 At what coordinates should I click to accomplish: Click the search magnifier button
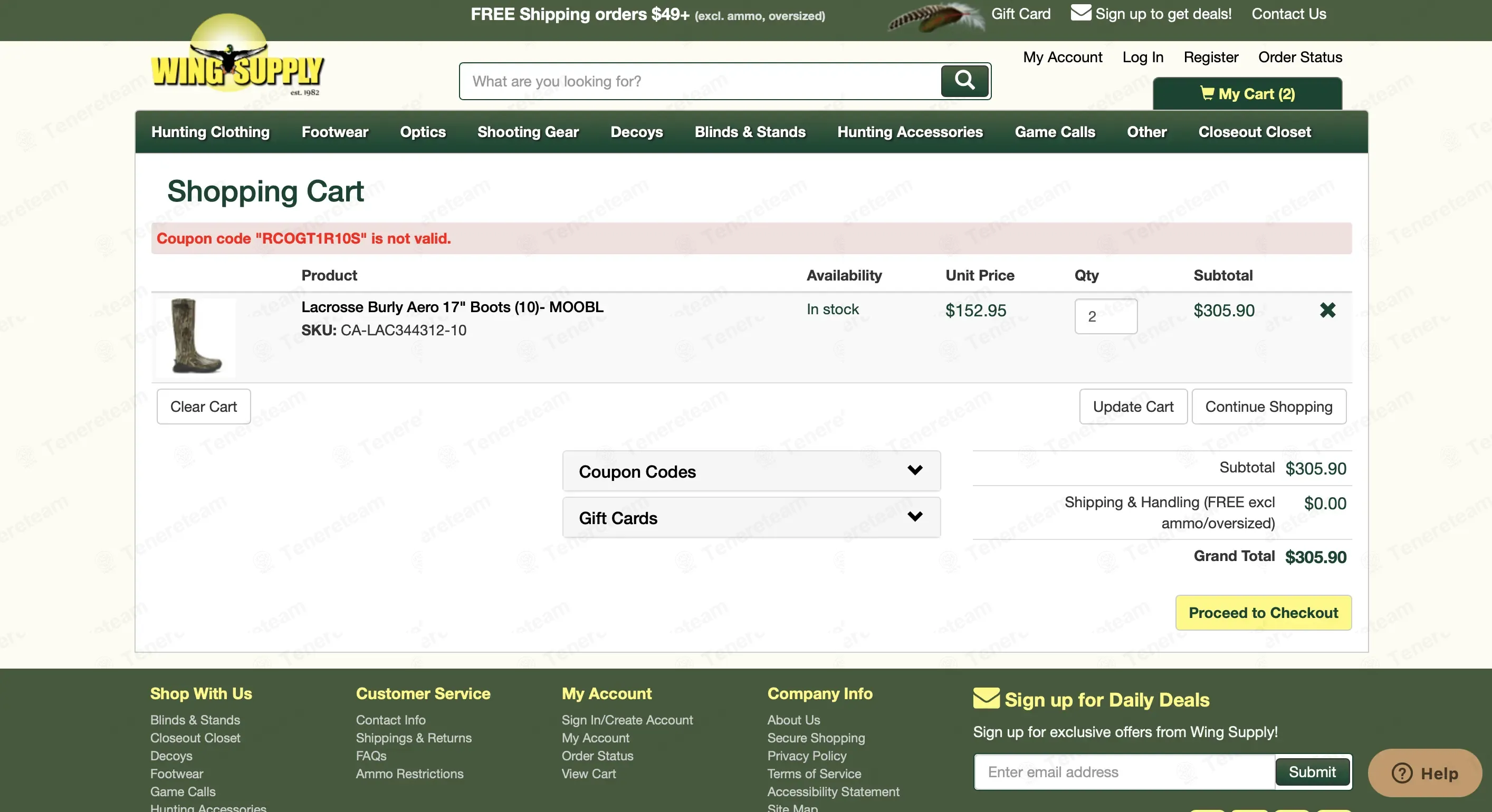(x=964, y=81)
